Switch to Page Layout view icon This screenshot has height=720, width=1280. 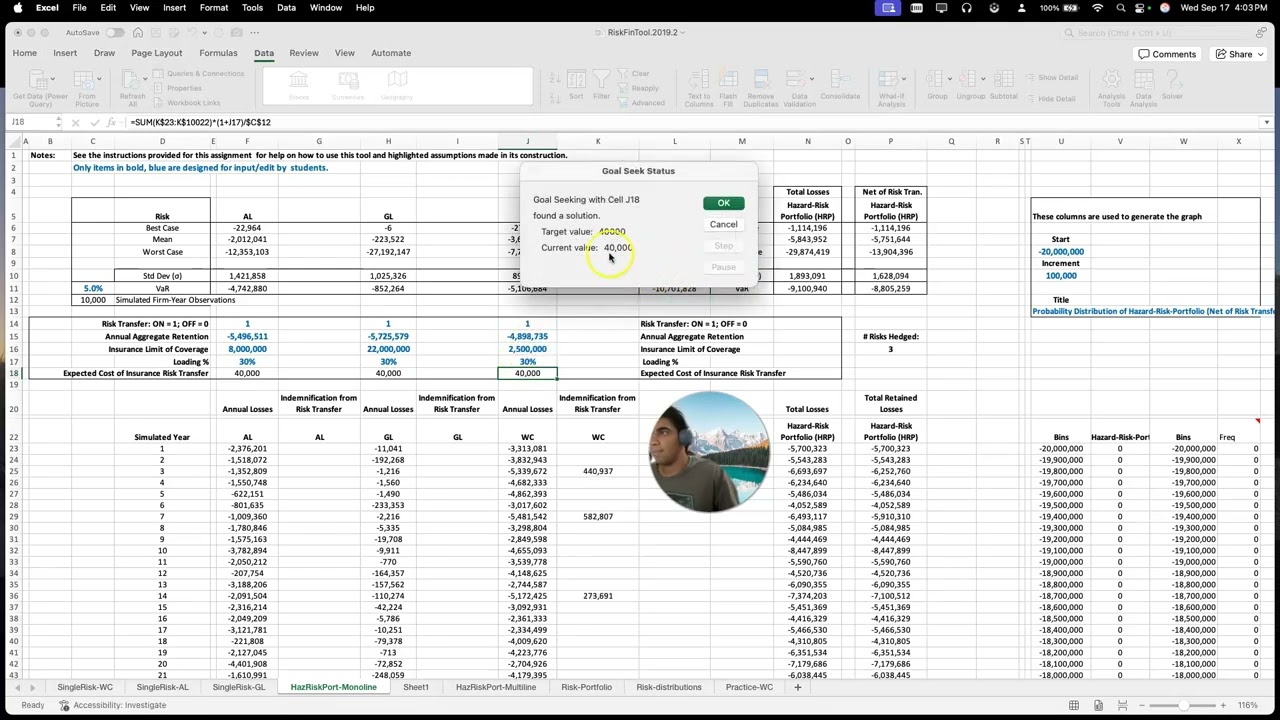point(1098,705)
